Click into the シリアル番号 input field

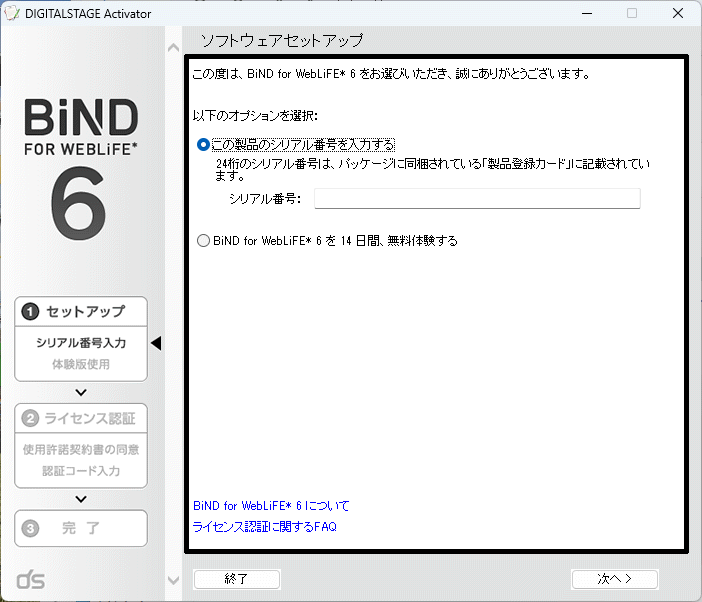click(x=477, y=199)
